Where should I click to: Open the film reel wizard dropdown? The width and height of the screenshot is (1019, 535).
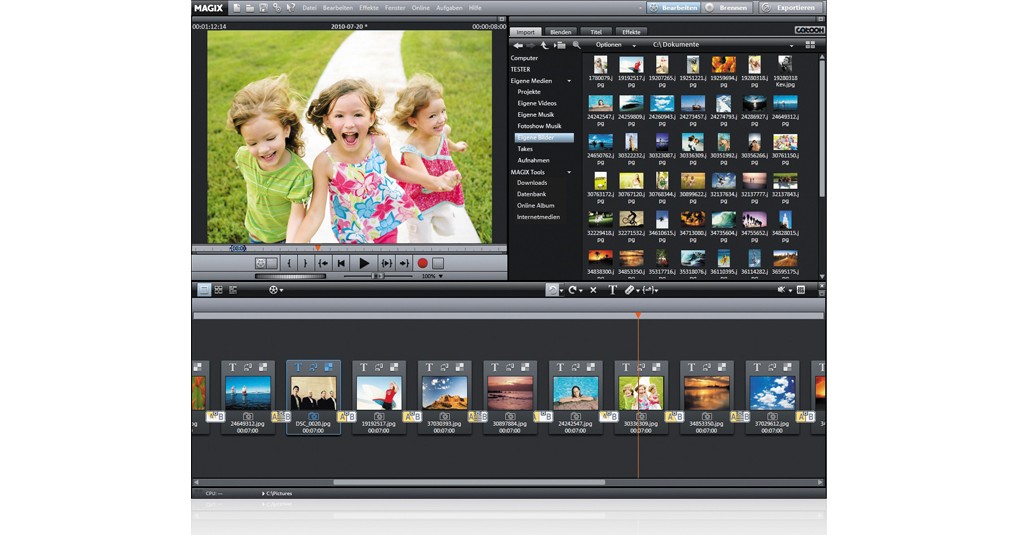276,290
